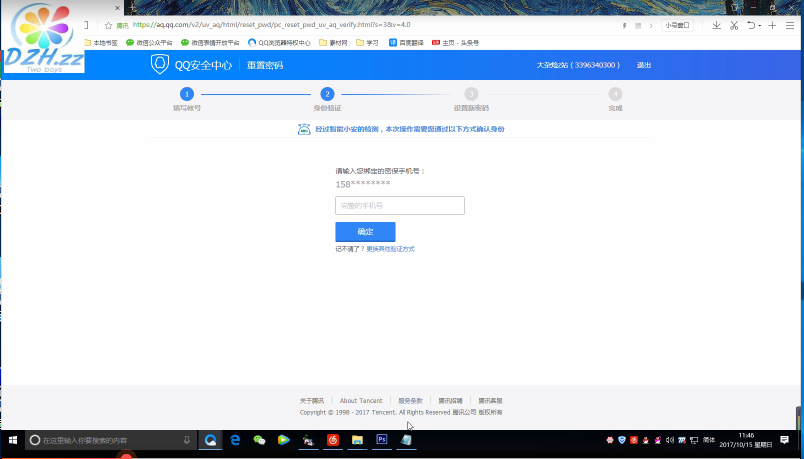Open the Windows Start menu
The width and height of the screenshot is (804, 459).
point(13,440)
